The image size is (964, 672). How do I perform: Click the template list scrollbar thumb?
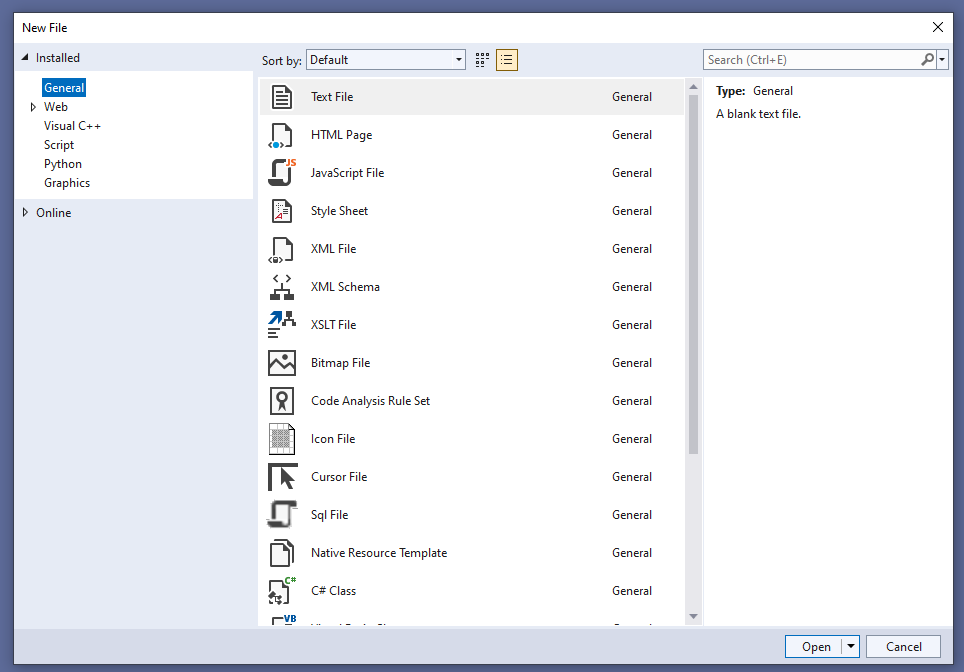tap(693, 274)
